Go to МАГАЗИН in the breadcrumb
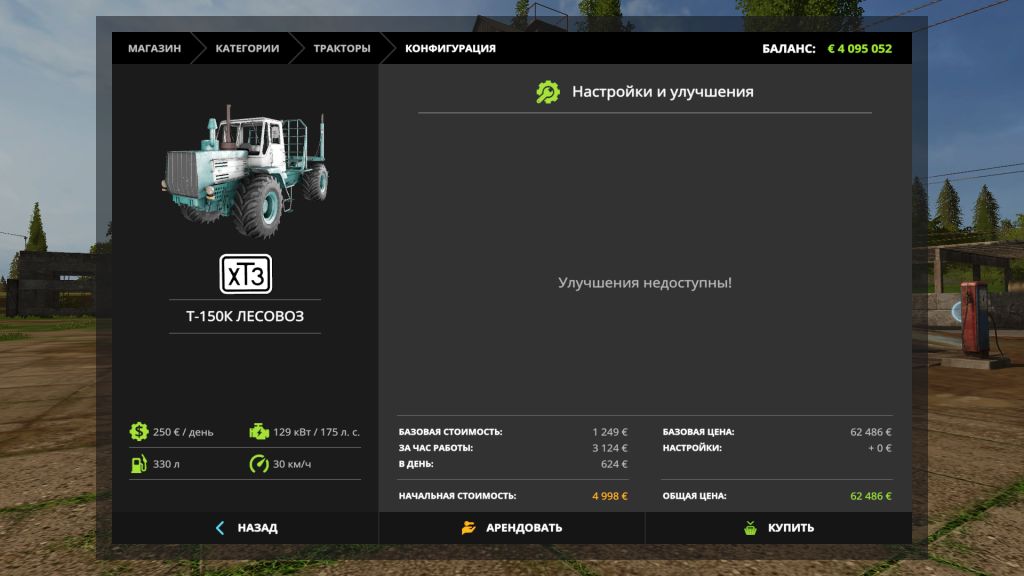The width and height of the screenshot is (1024, 576). click(x=154, y=48)
